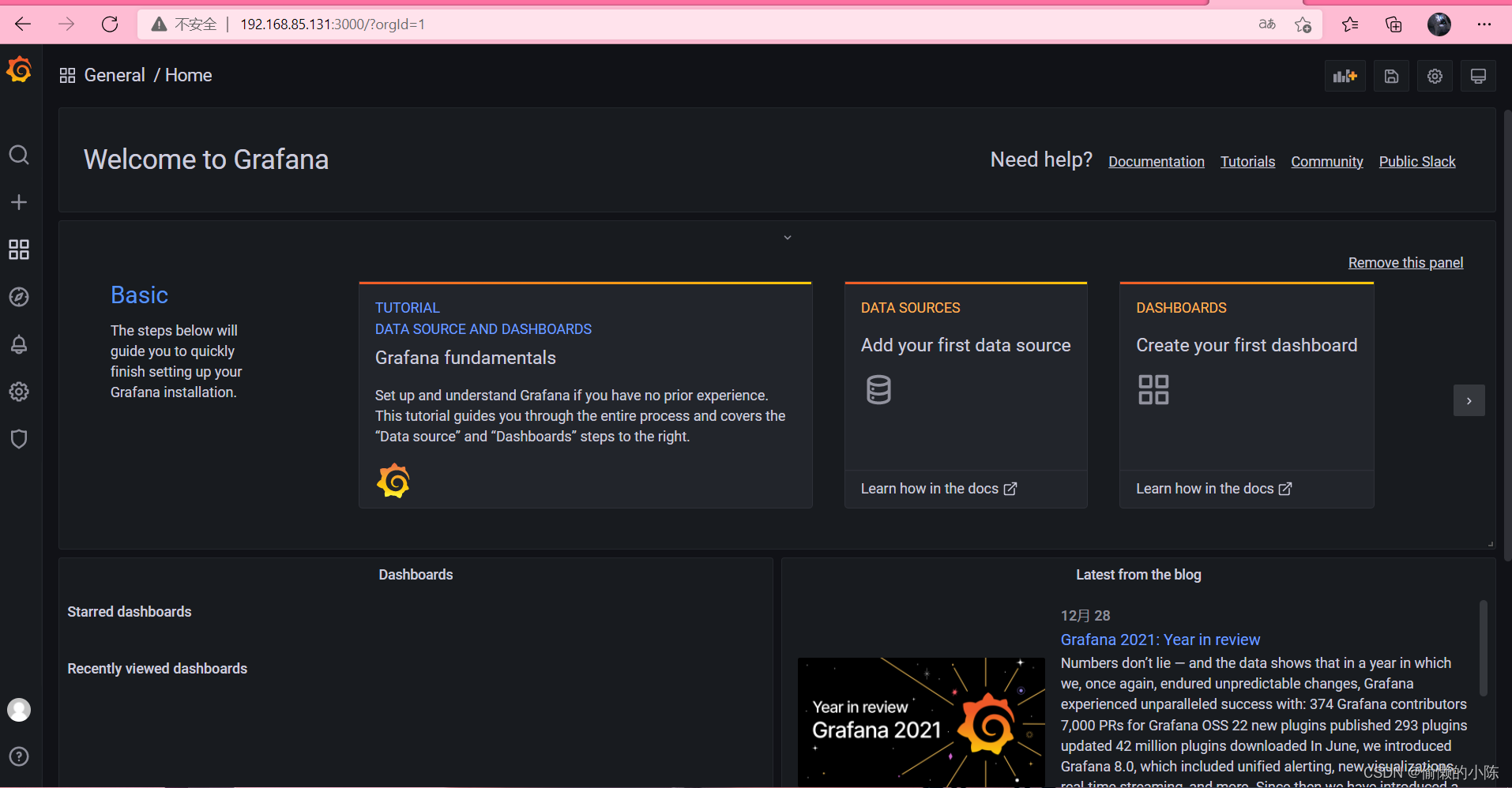Image resolution: width=1512 pixels, height=788 pixels.
Task: Click the database icon in Data Sources card
Action: [878, 390]
